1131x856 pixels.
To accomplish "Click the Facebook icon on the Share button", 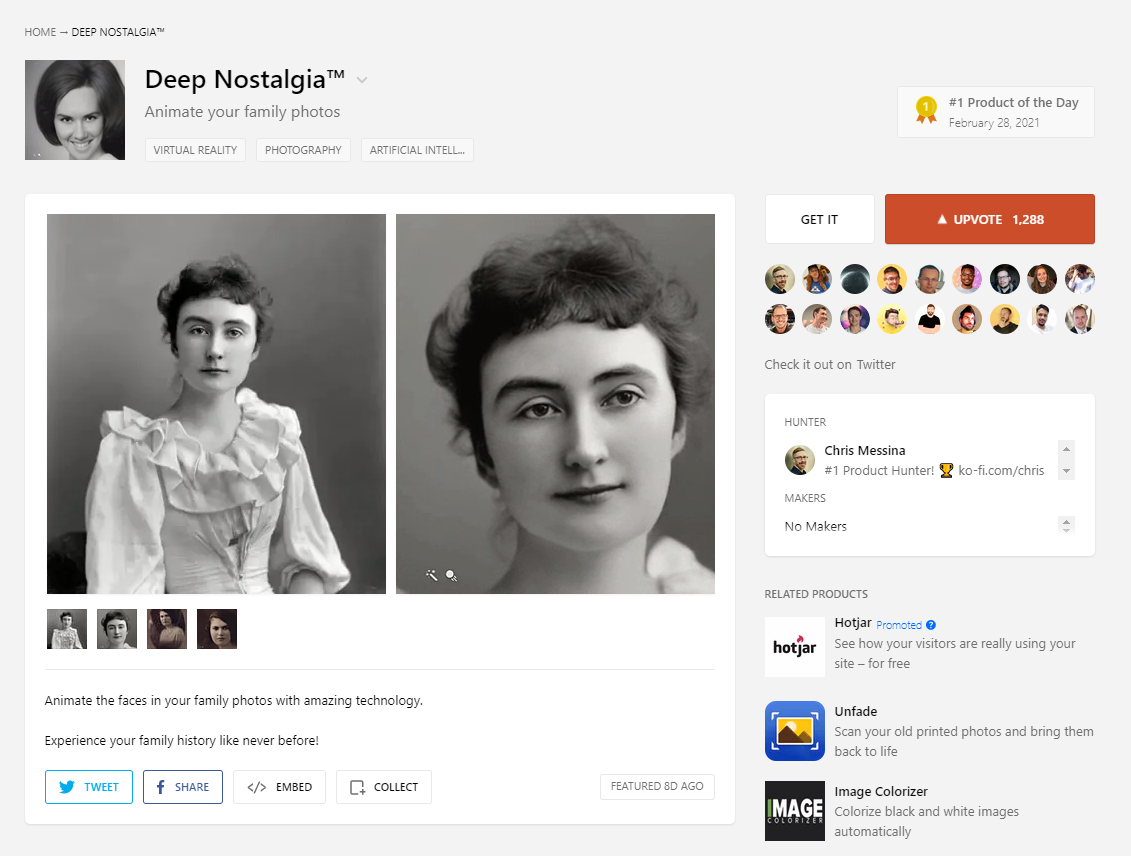I will point(158,787).
